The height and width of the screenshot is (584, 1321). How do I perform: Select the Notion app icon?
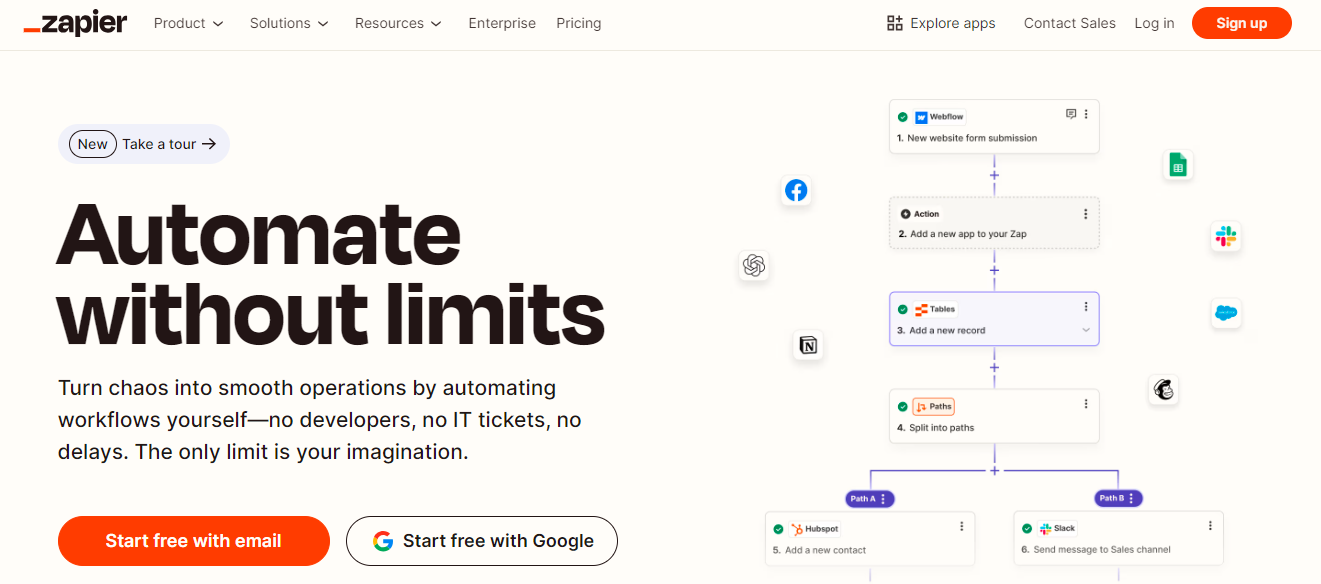point(808,345)
